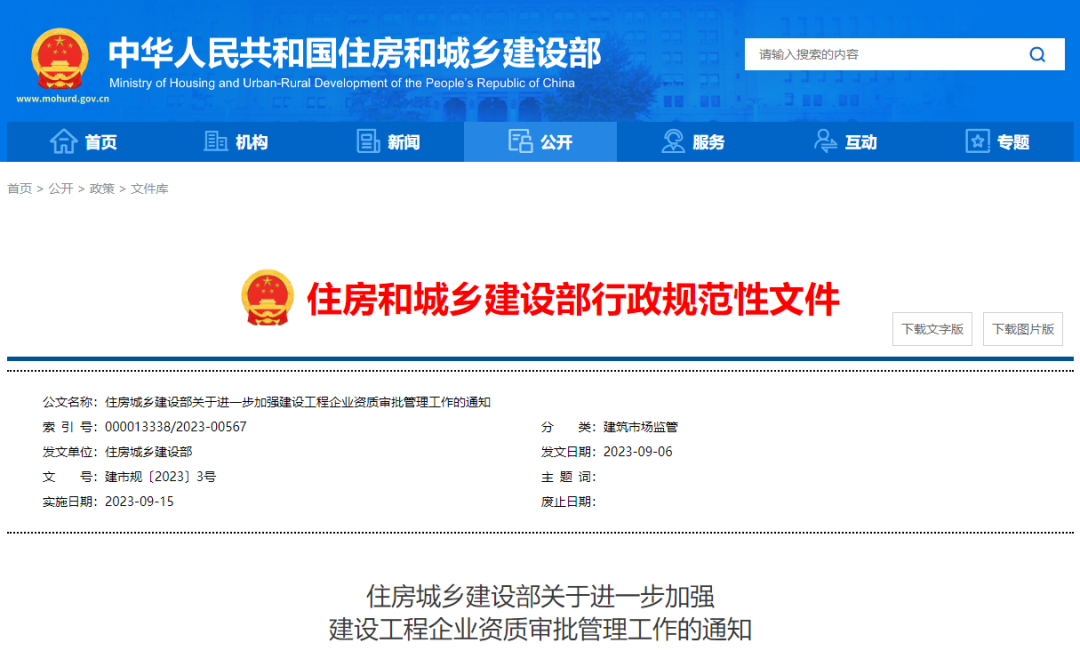The width and height of the screenshot is (1080, 667).
Task: Click the person icon on the 互动 tab
Action: click(824, 141)
